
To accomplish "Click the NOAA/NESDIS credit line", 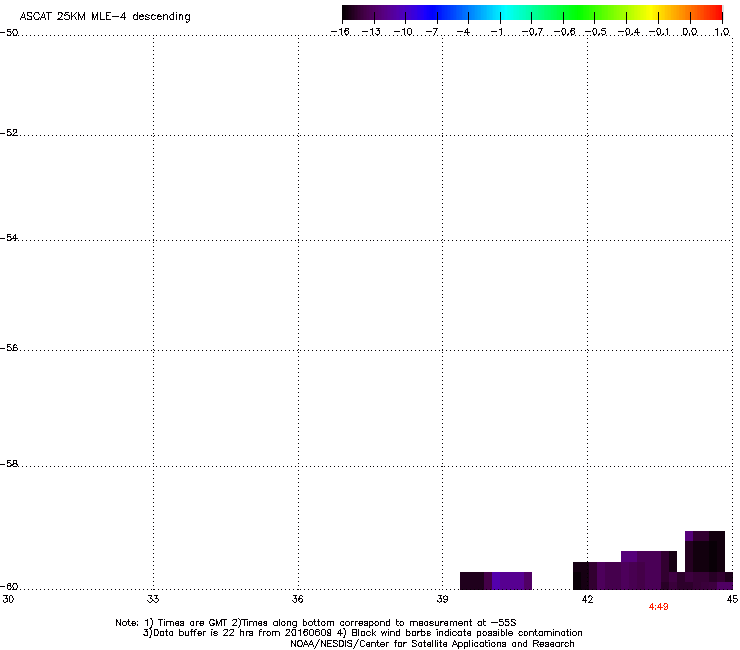I will 432,644.
